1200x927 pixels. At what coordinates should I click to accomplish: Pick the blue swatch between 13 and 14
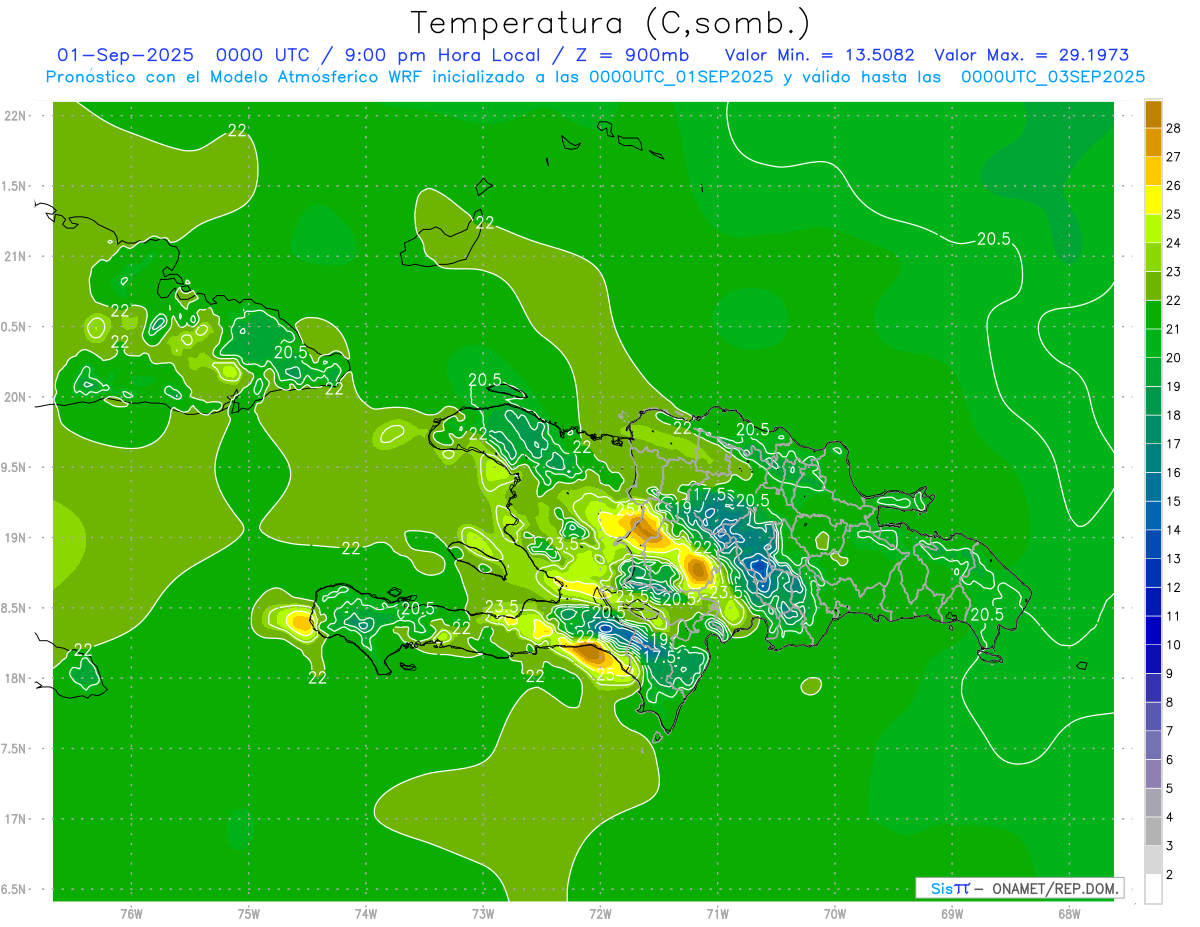[x=1153, y=544]
